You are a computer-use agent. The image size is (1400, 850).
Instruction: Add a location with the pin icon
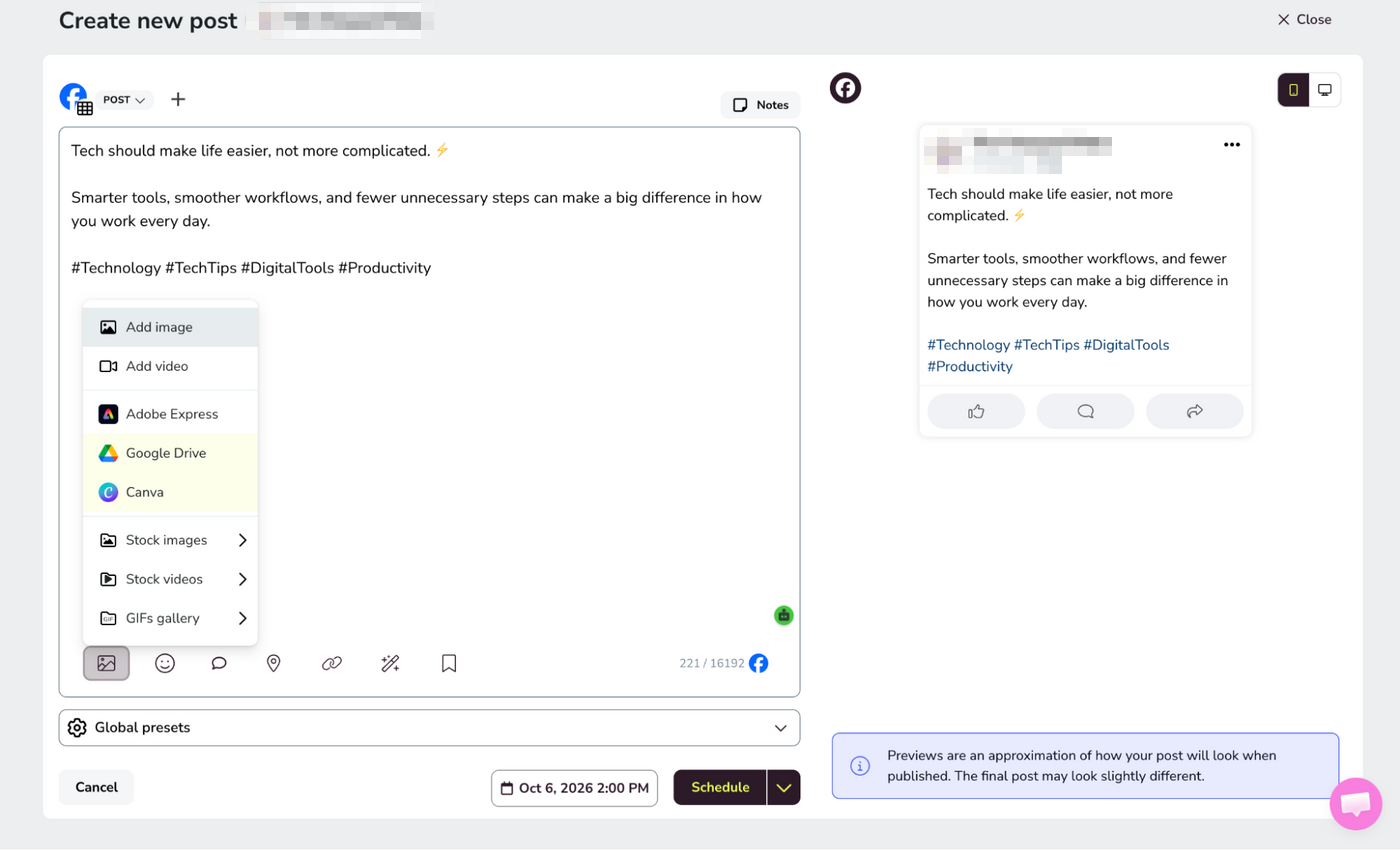click(x=273, y=663)
